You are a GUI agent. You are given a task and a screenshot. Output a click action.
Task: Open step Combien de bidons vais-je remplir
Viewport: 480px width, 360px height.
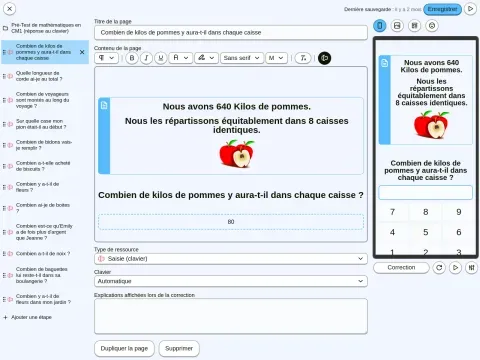coord(45,145)
